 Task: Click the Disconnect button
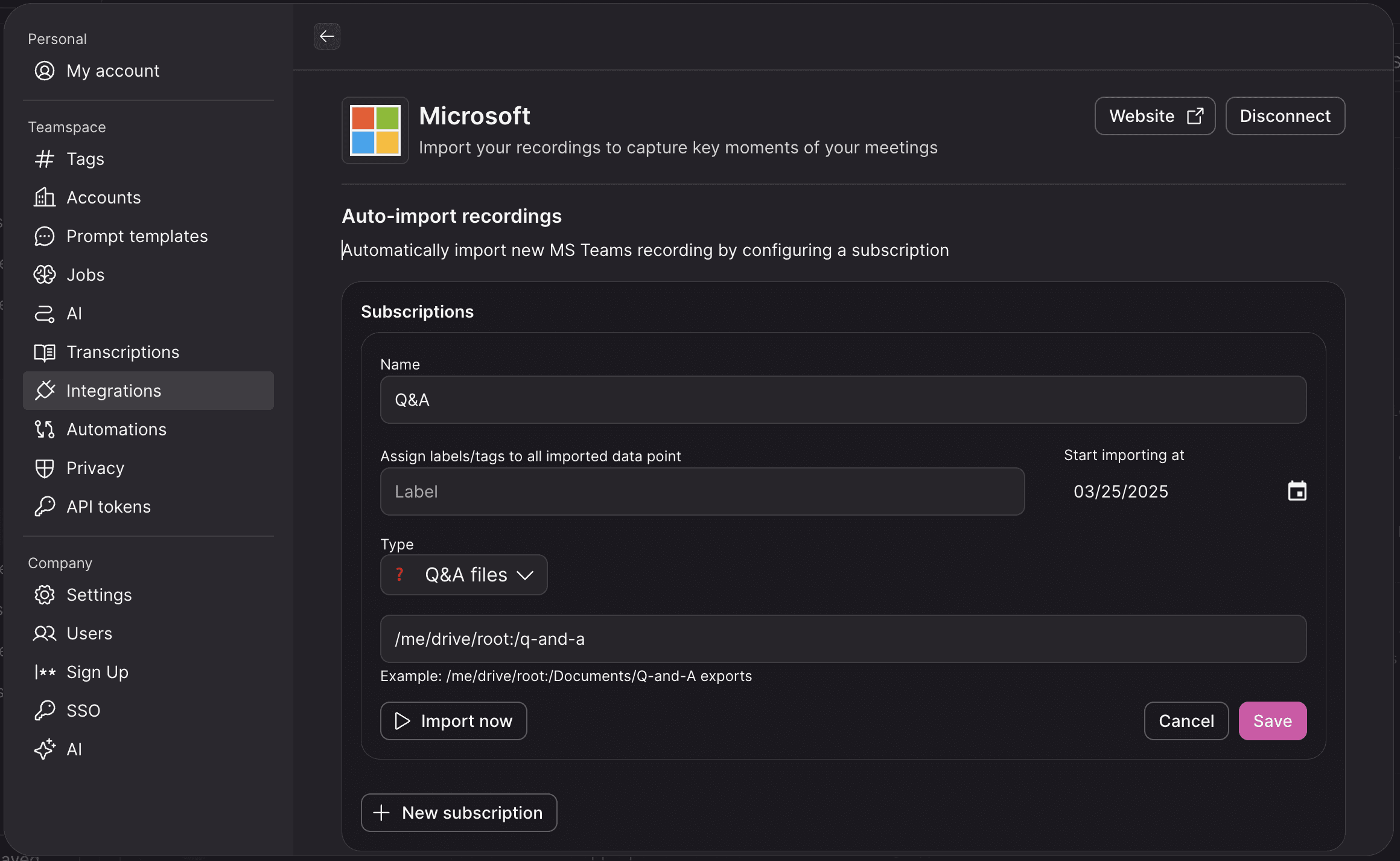click(x=1285, y=116)
